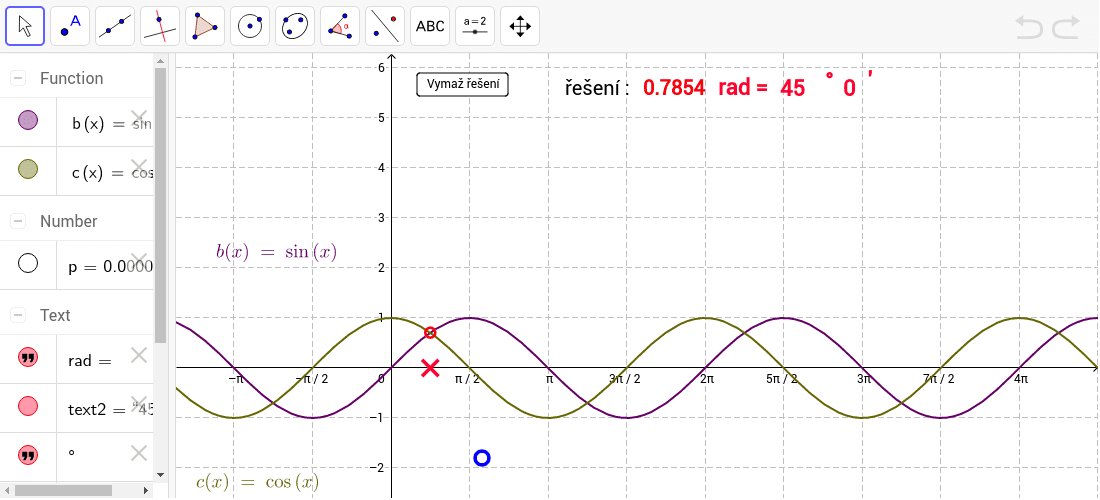Toggle visibility of number p
Viewport: 1100px width, 500px height.
27,264
